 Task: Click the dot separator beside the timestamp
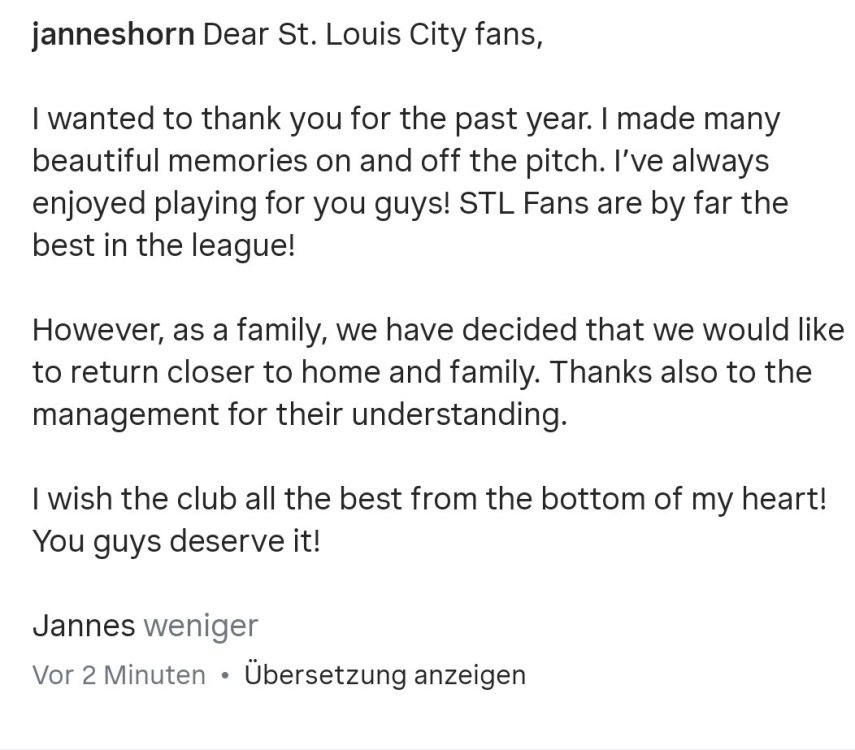pyautogui.click(x=225, y=675)
